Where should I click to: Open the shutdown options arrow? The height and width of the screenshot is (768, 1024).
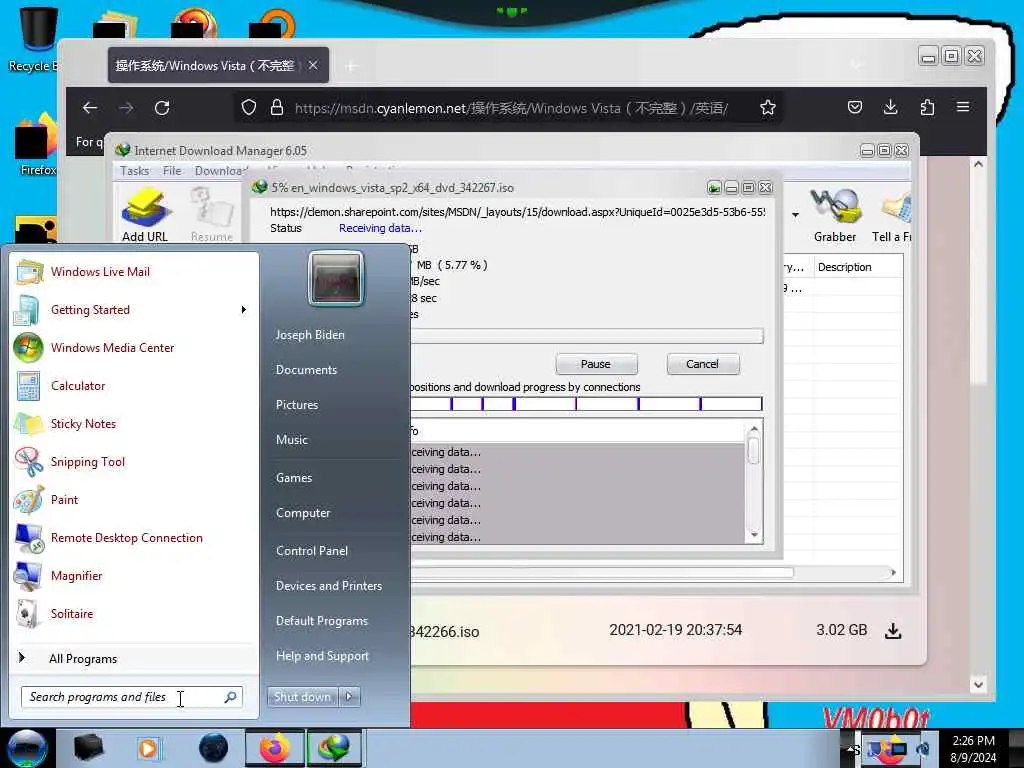[x=349, y=697]
